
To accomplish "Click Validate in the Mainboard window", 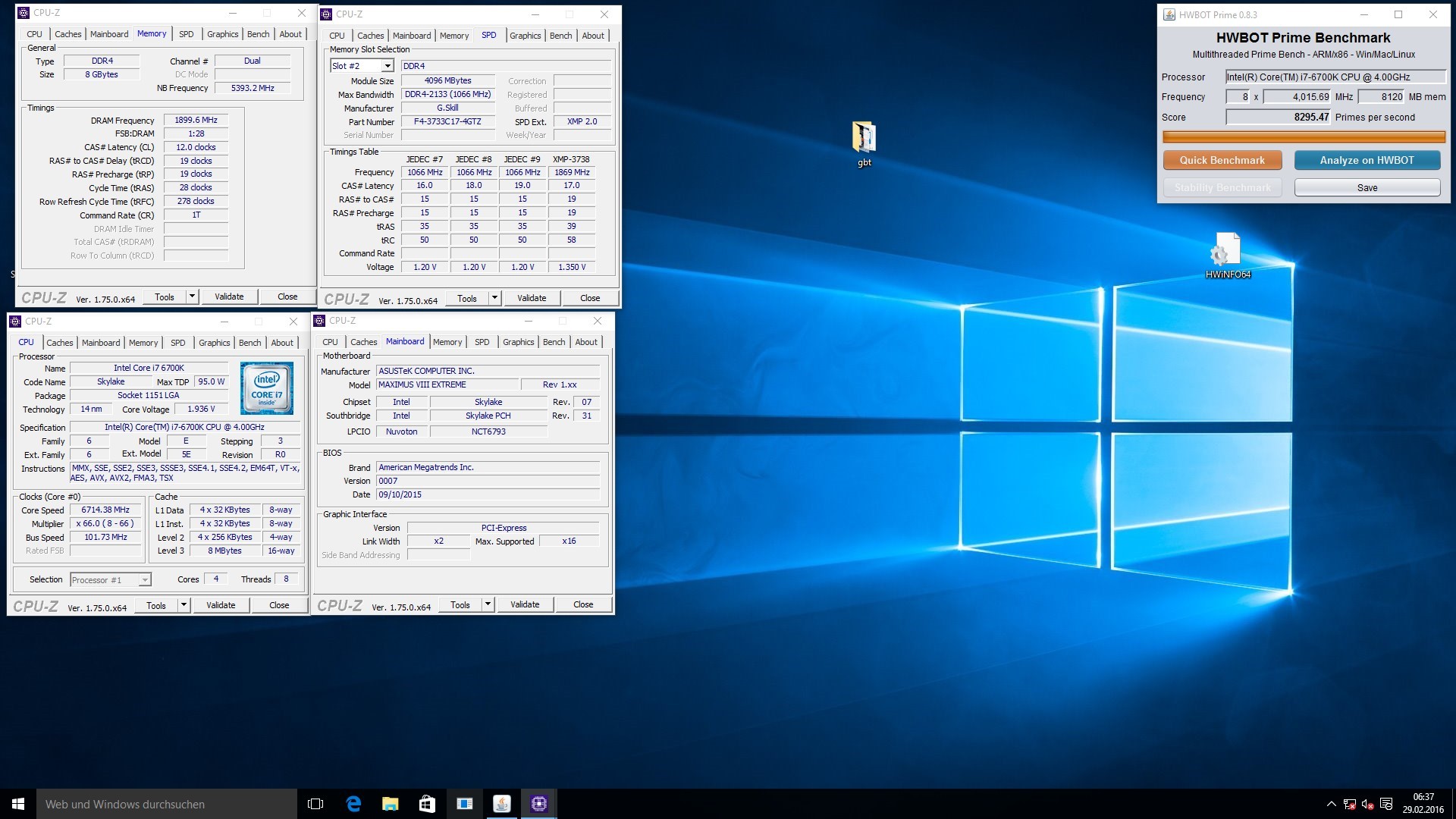I will pos(525,604).
